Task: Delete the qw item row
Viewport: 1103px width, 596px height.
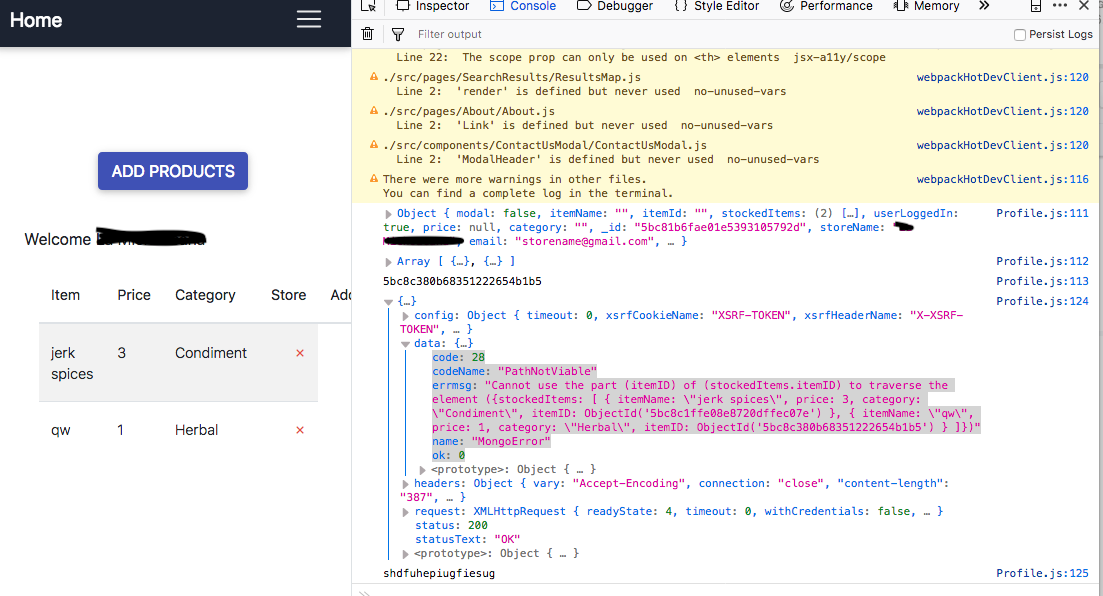Action: [300, 430]
